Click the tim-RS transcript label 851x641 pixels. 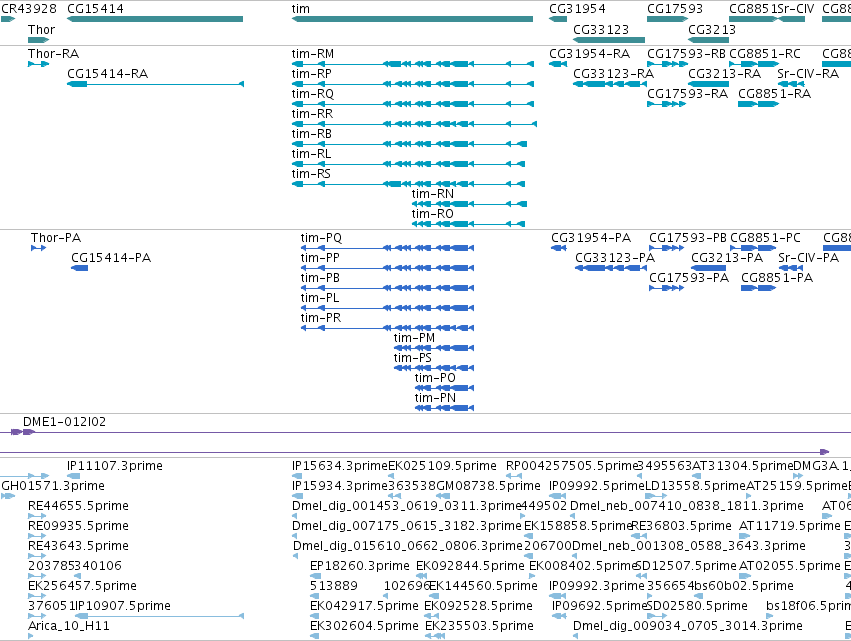pyautogui.click(x=311, y=174)
